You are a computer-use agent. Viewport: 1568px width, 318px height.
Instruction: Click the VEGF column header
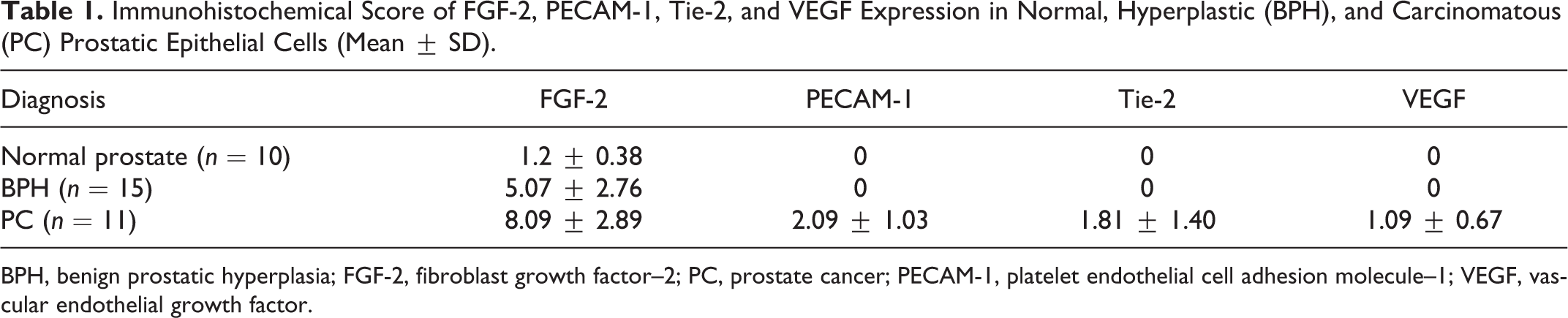pyautogui.click(x=1433, y=100)
